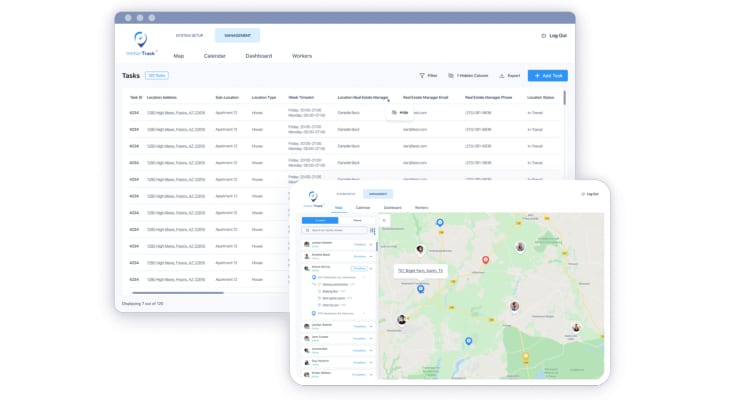740x400 pixels.
Task: Collapse the expanded worker's task list chevron
Action: 371,268
